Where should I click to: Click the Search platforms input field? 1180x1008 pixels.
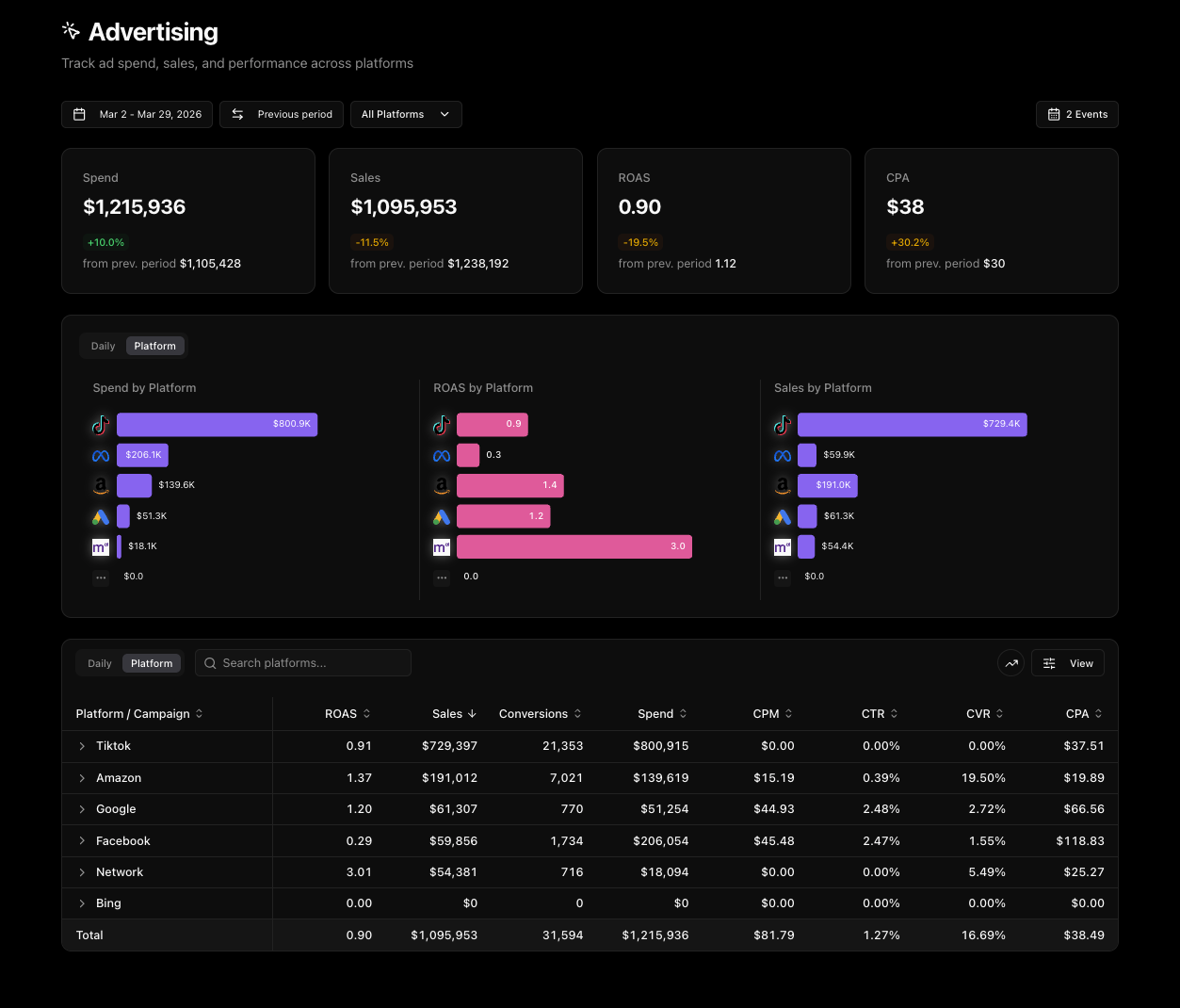point(302,662)
